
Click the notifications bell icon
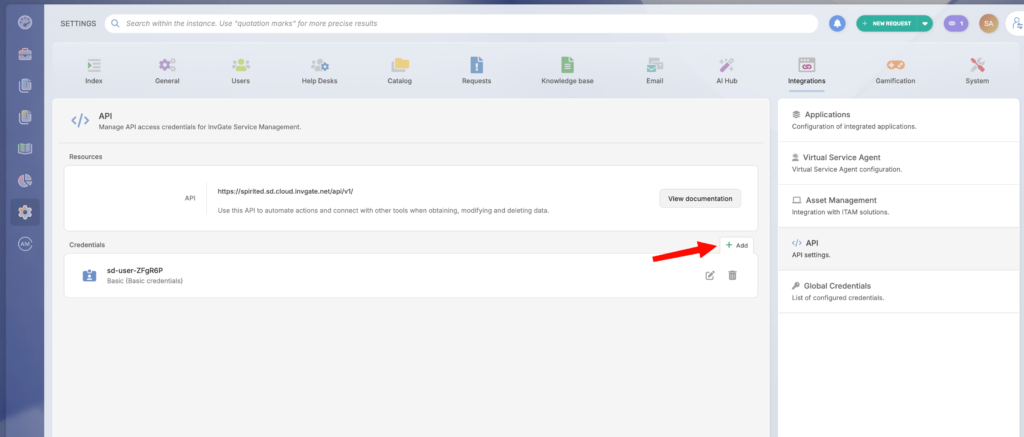[837, 24]
